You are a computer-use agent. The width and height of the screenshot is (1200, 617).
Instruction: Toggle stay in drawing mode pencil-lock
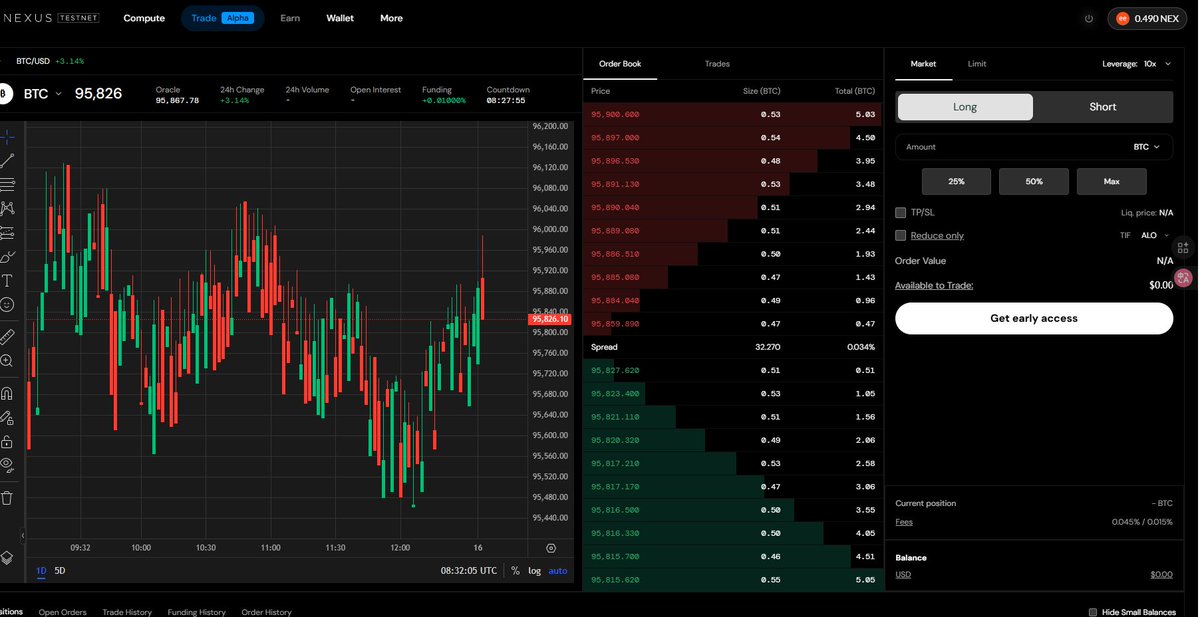7,417
